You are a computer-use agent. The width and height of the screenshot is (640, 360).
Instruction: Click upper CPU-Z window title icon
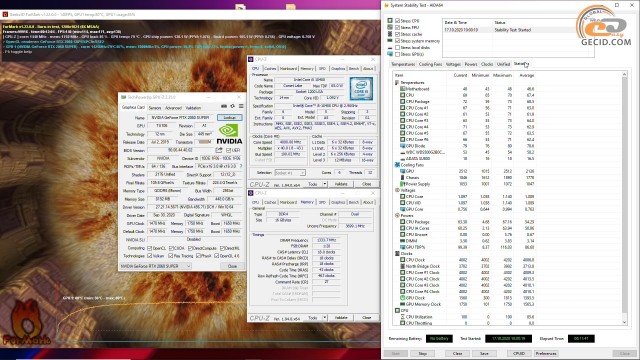click(251, 59)
